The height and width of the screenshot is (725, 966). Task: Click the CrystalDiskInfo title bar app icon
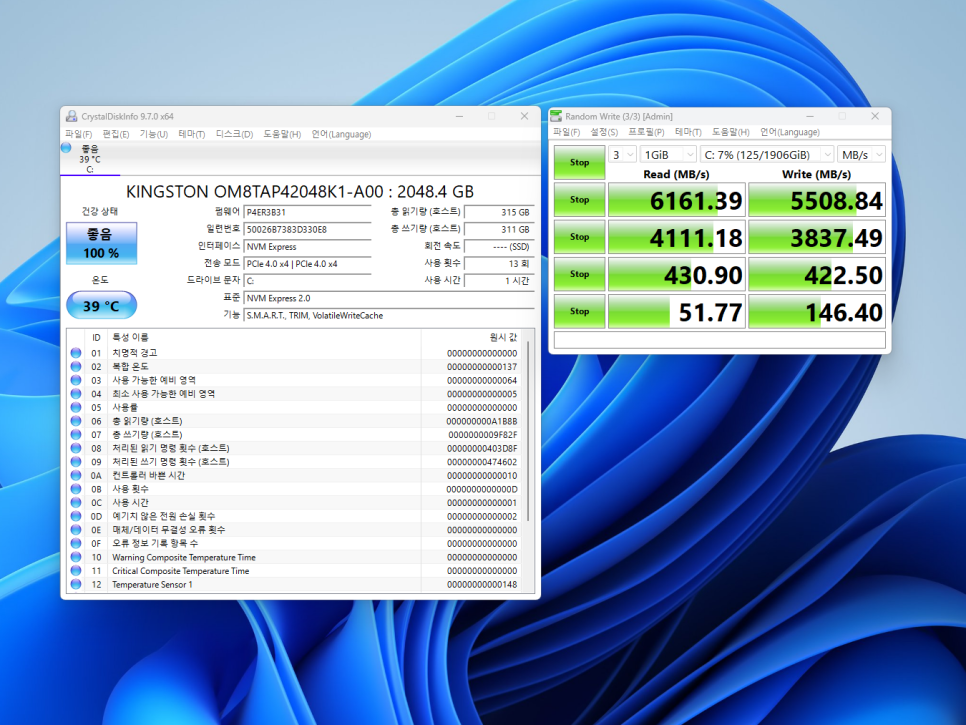(71, 116)
